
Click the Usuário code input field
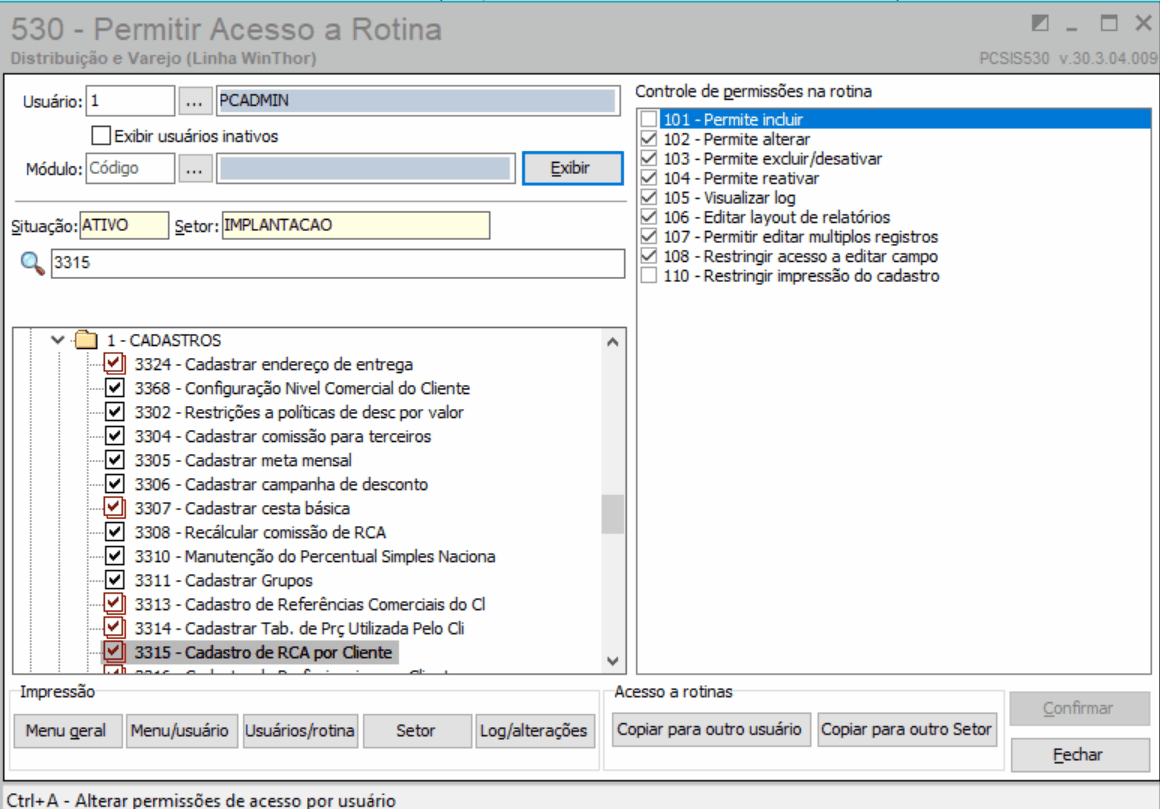coord(130,101)
